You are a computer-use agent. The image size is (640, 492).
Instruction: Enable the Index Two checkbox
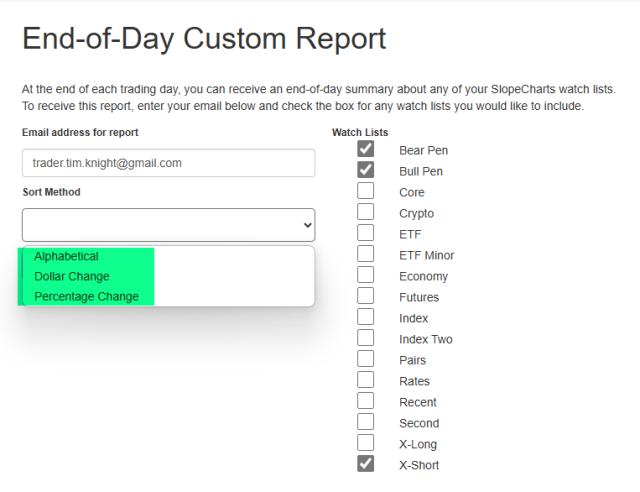point(366,339)
